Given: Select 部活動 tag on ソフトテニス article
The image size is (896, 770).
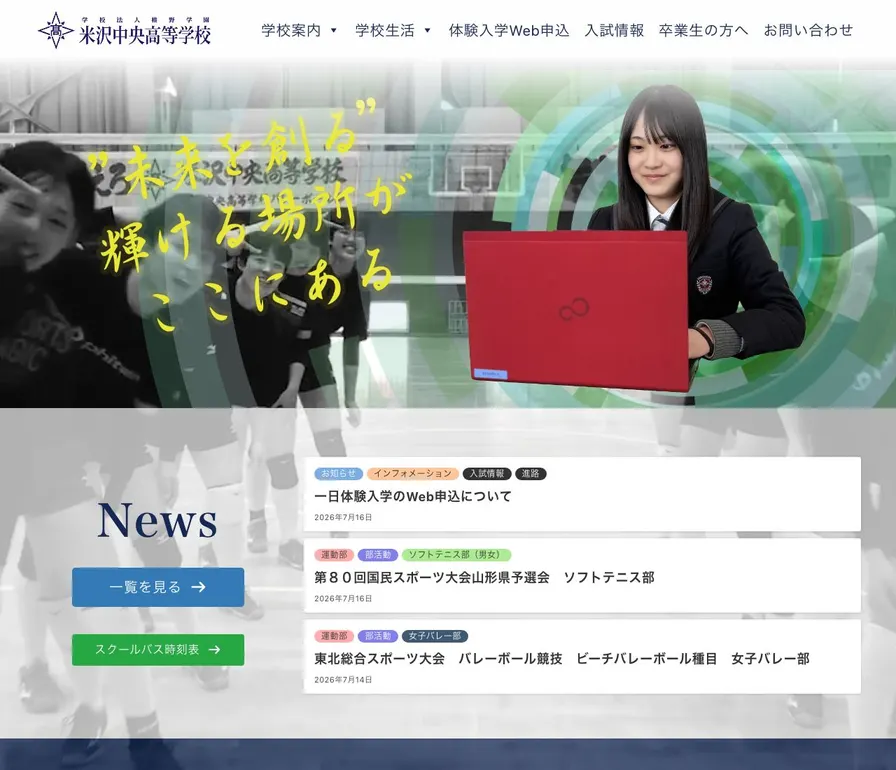Looking at the screenshot, I should click(x=378, y=555).
